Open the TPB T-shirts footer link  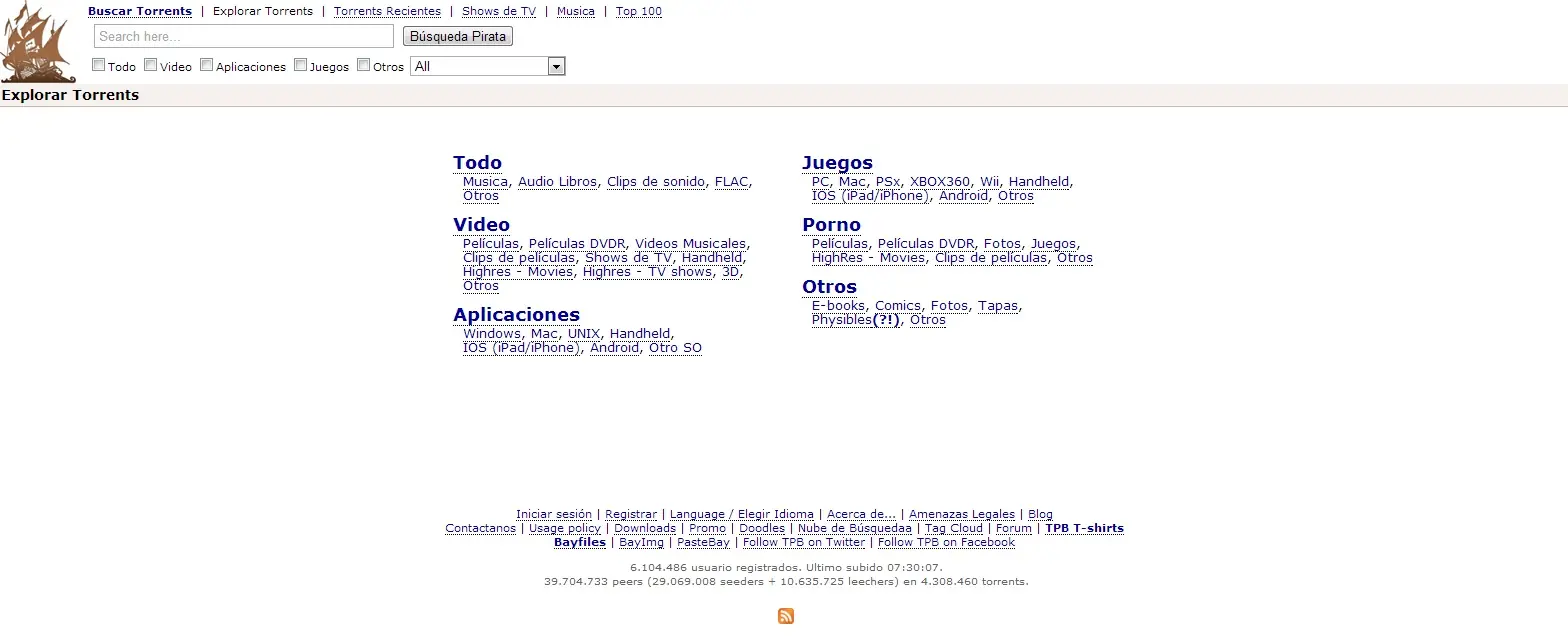pos(1084,528)
